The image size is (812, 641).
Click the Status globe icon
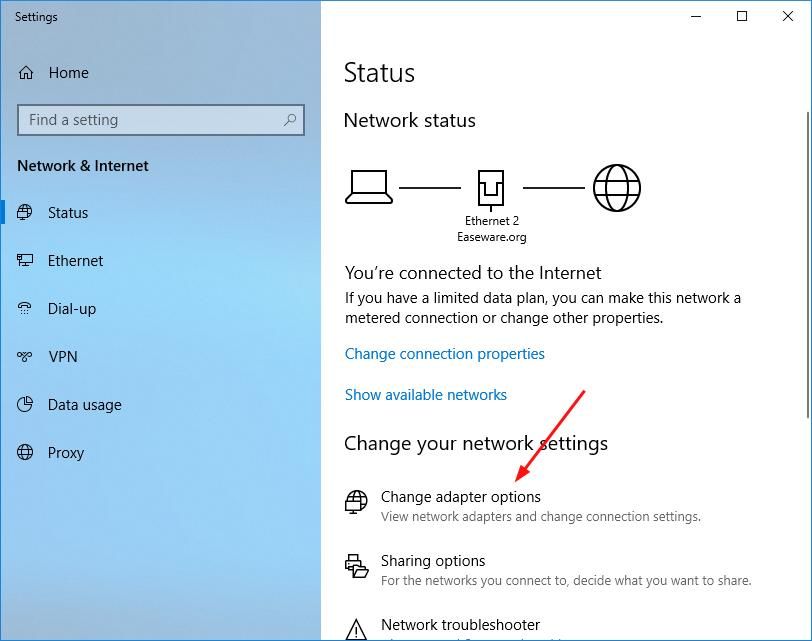[x=26, y=213]
